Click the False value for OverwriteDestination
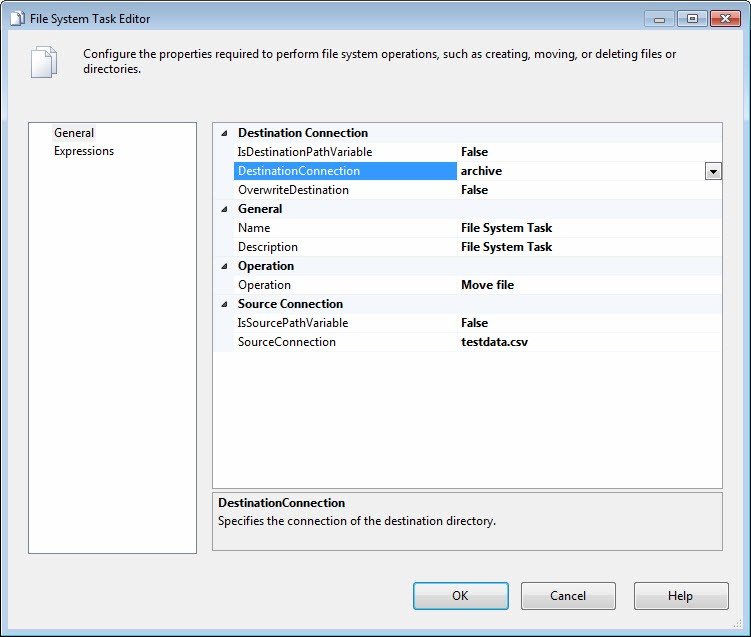 tap(474, 190)
